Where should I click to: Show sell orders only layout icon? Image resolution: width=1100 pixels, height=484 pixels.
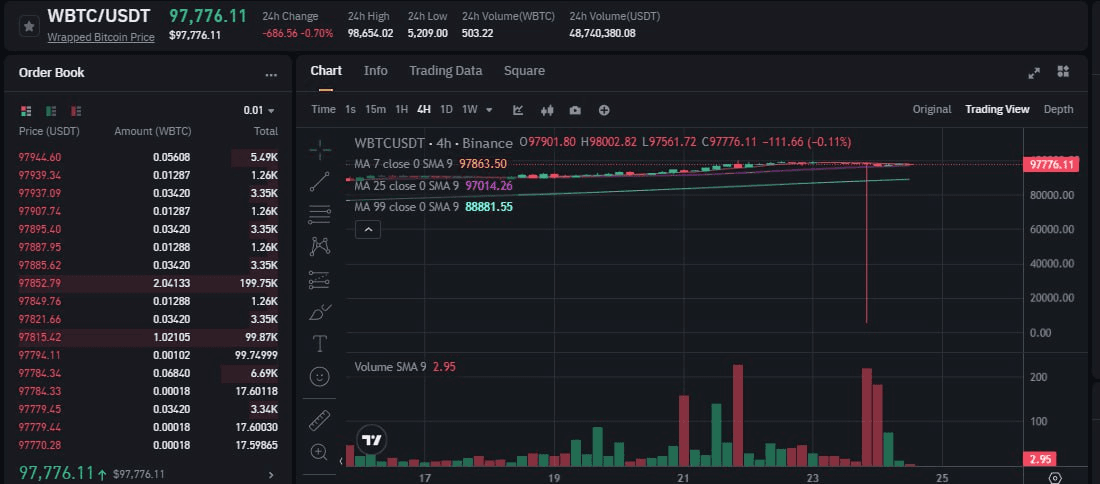point(76,111)
